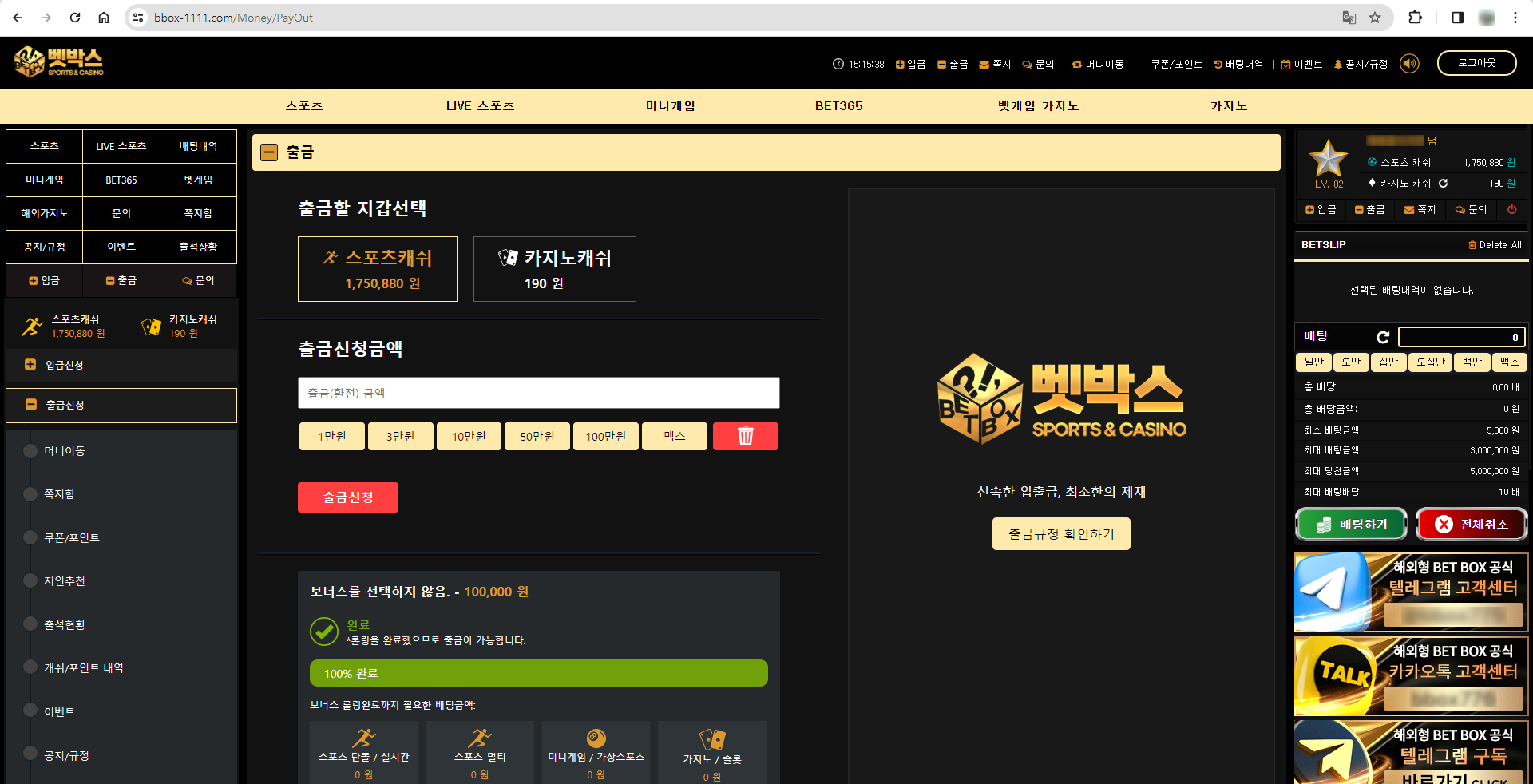Viewport: 1533px width, 784px height.
Task: Open the KakaoTalk 고객센터 banner
Action: [1411, 676]
